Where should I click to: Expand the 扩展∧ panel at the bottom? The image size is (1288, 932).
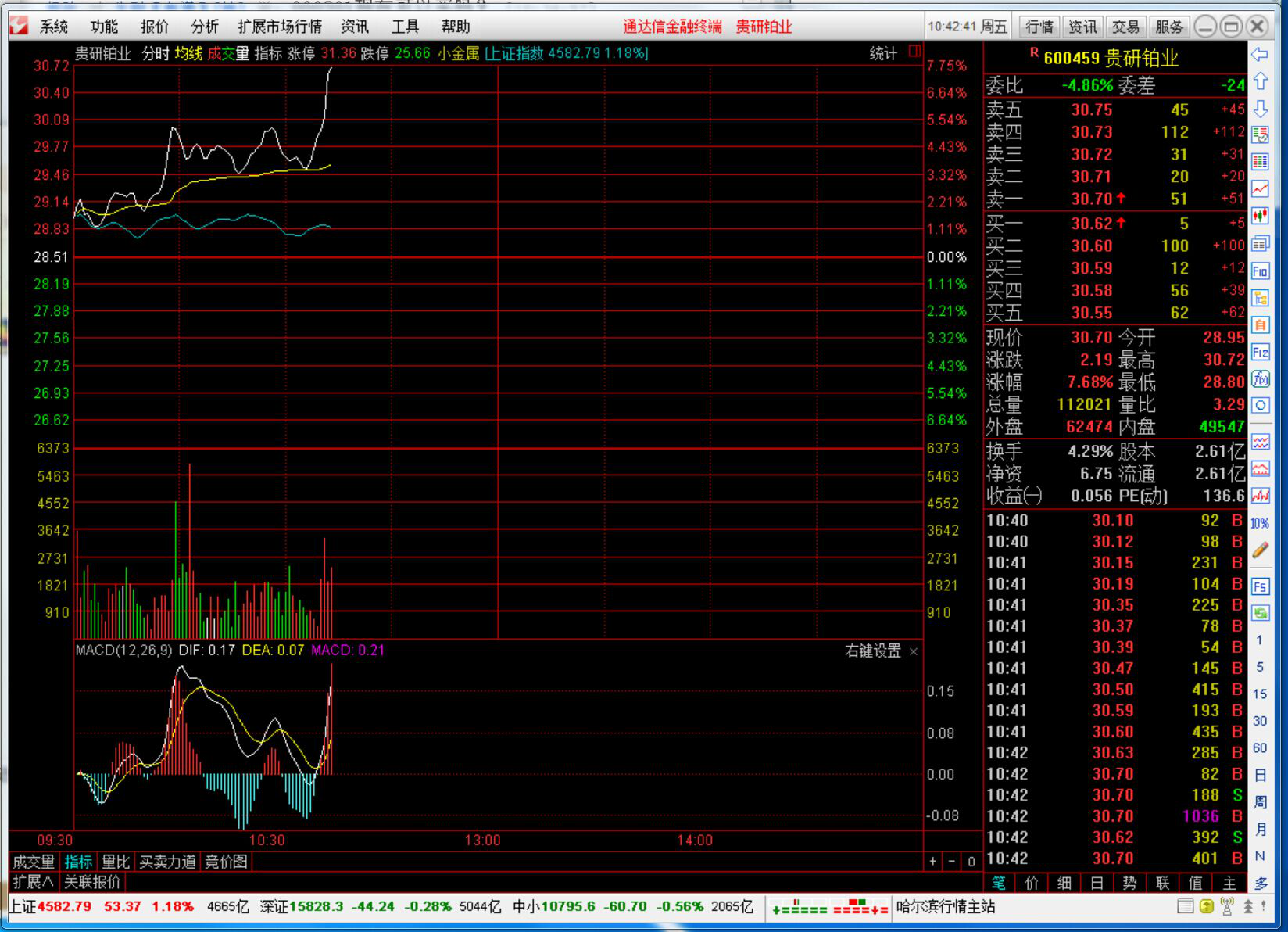coord(33,882)
